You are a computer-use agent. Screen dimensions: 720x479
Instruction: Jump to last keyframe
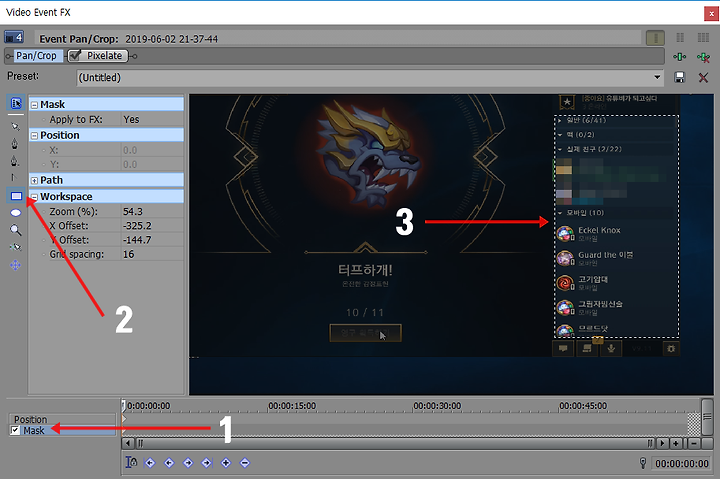tap(207, 463)
